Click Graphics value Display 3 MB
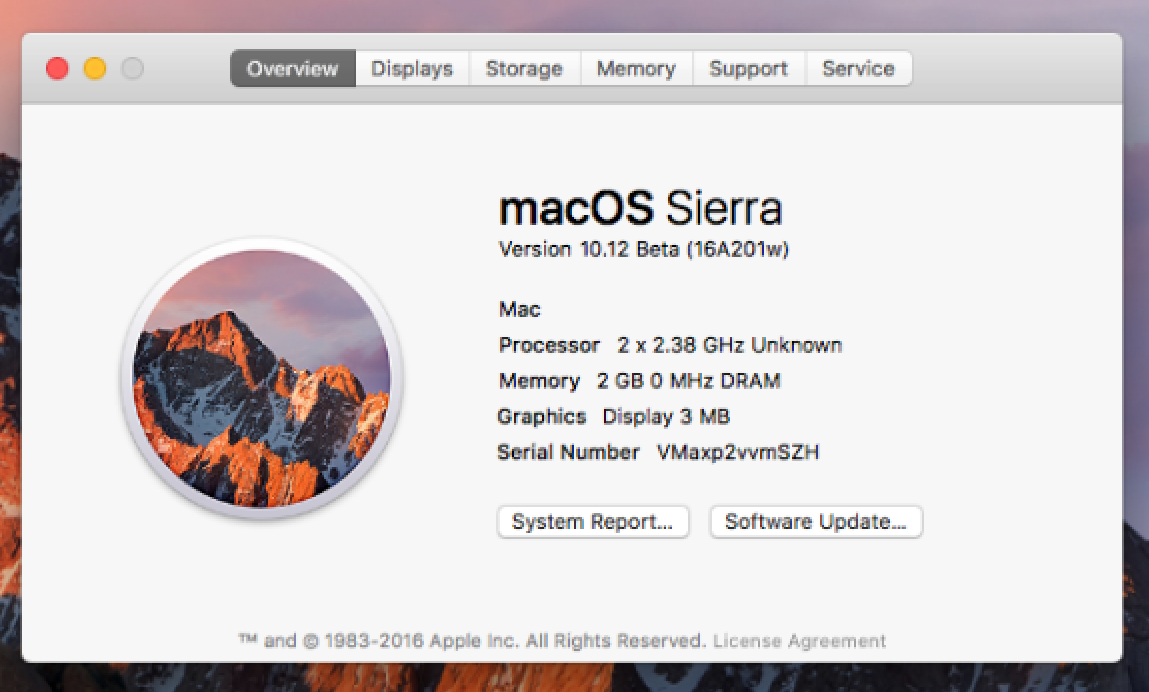Image resolution: width=1149 pixels, height=692 pixels. [x=666, y=417]
